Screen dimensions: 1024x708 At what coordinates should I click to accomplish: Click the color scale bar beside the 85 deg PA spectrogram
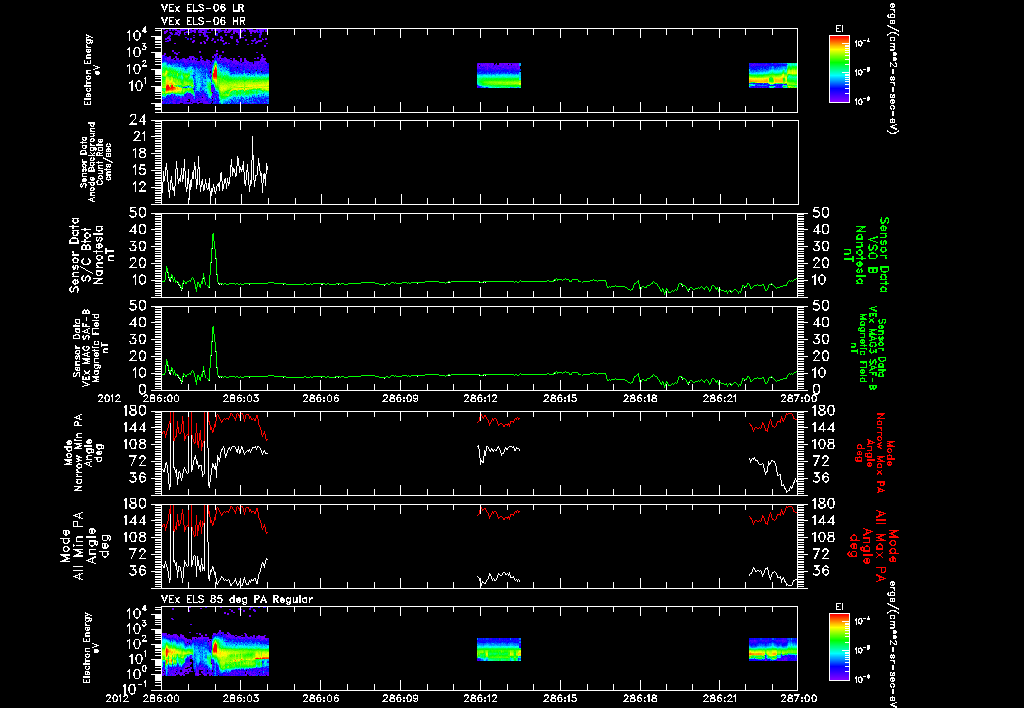(x=839, y=647)
